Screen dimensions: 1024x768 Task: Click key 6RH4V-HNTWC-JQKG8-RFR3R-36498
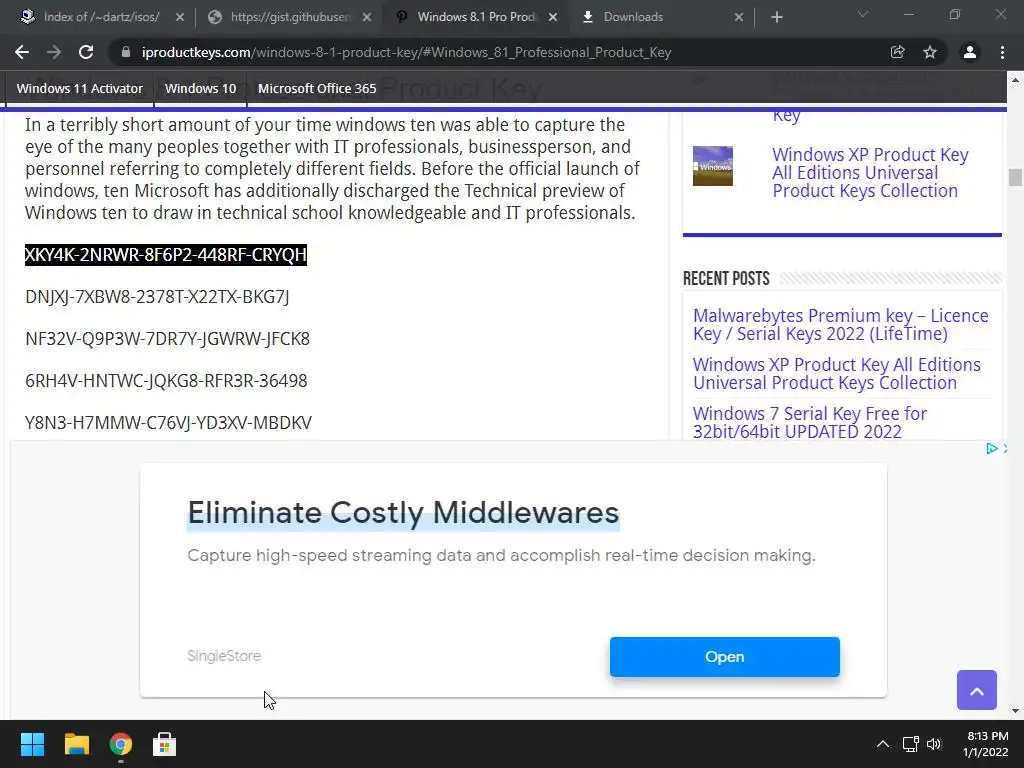tap(166, 380)
